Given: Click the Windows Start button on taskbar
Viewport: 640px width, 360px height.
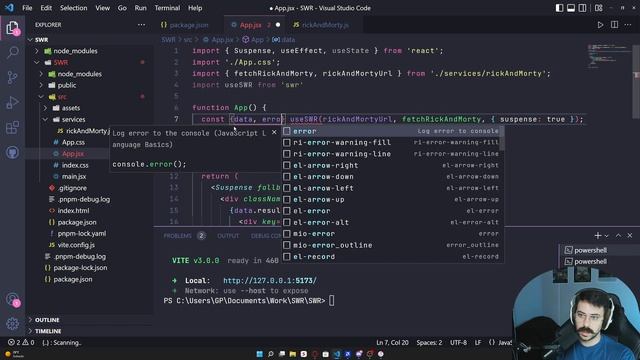Looking at the screenshot, I should (260, 354).
